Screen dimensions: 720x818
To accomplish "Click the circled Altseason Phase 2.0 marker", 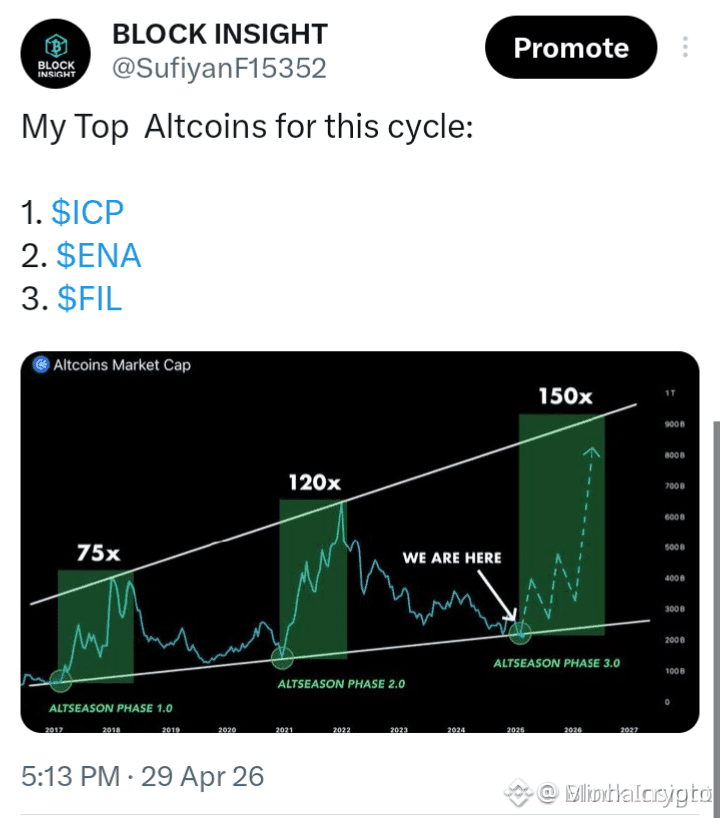I will point(282,658).
